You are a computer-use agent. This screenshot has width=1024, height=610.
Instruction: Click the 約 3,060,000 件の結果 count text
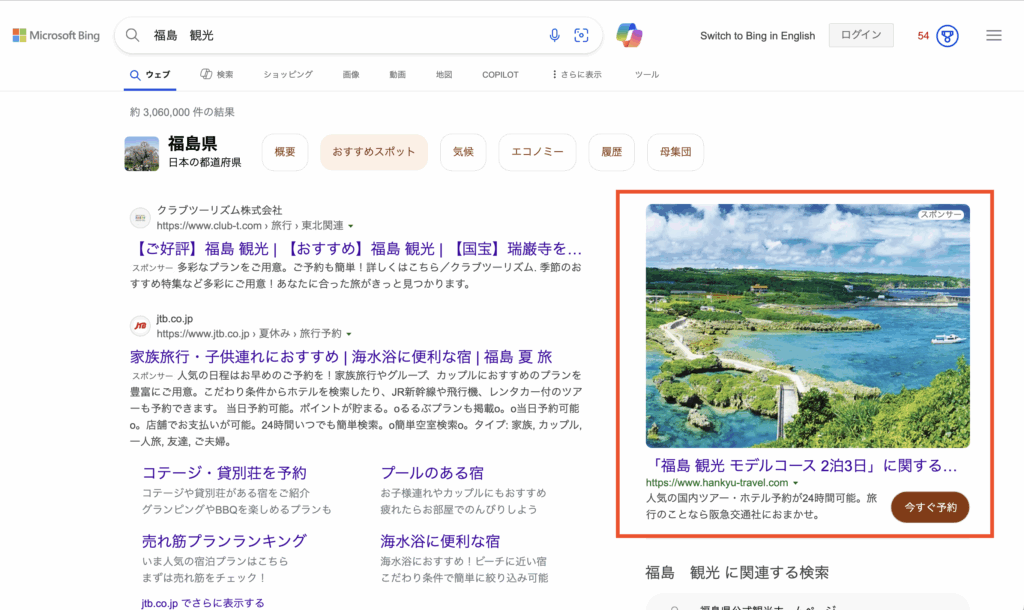(182, 112)
